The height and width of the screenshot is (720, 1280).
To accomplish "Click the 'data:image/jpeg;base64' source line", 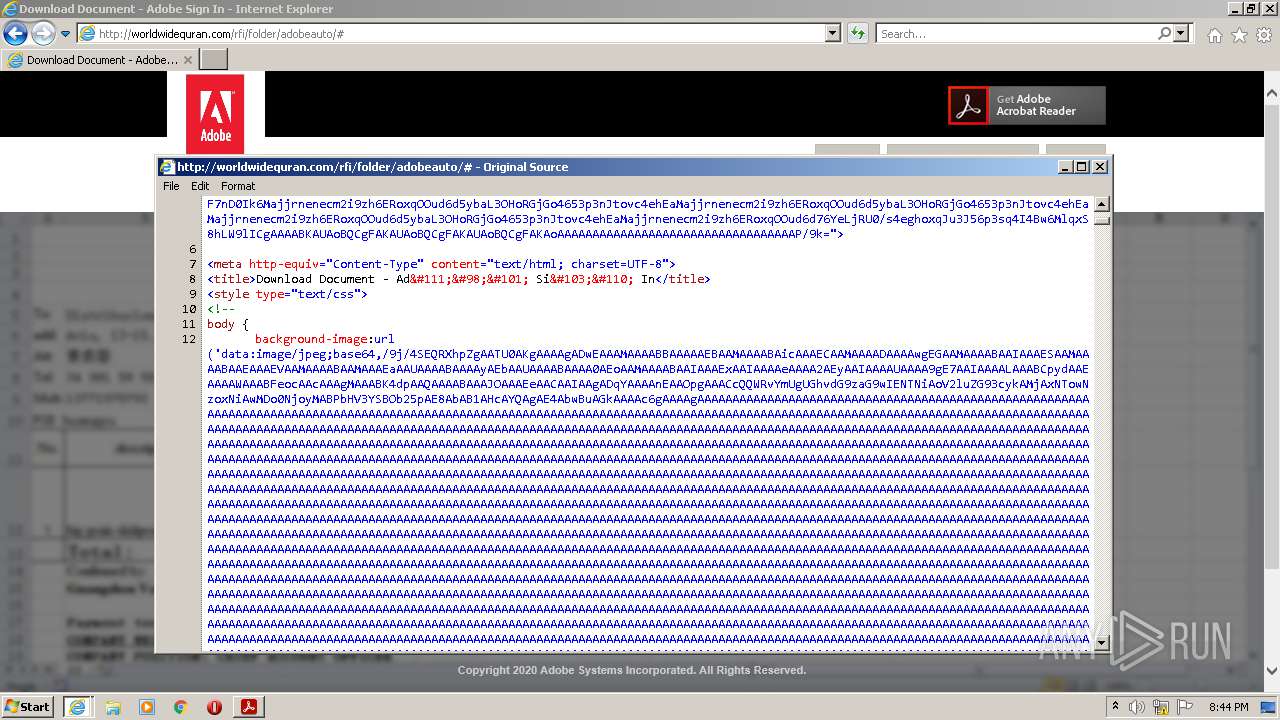I will point(648,354).
